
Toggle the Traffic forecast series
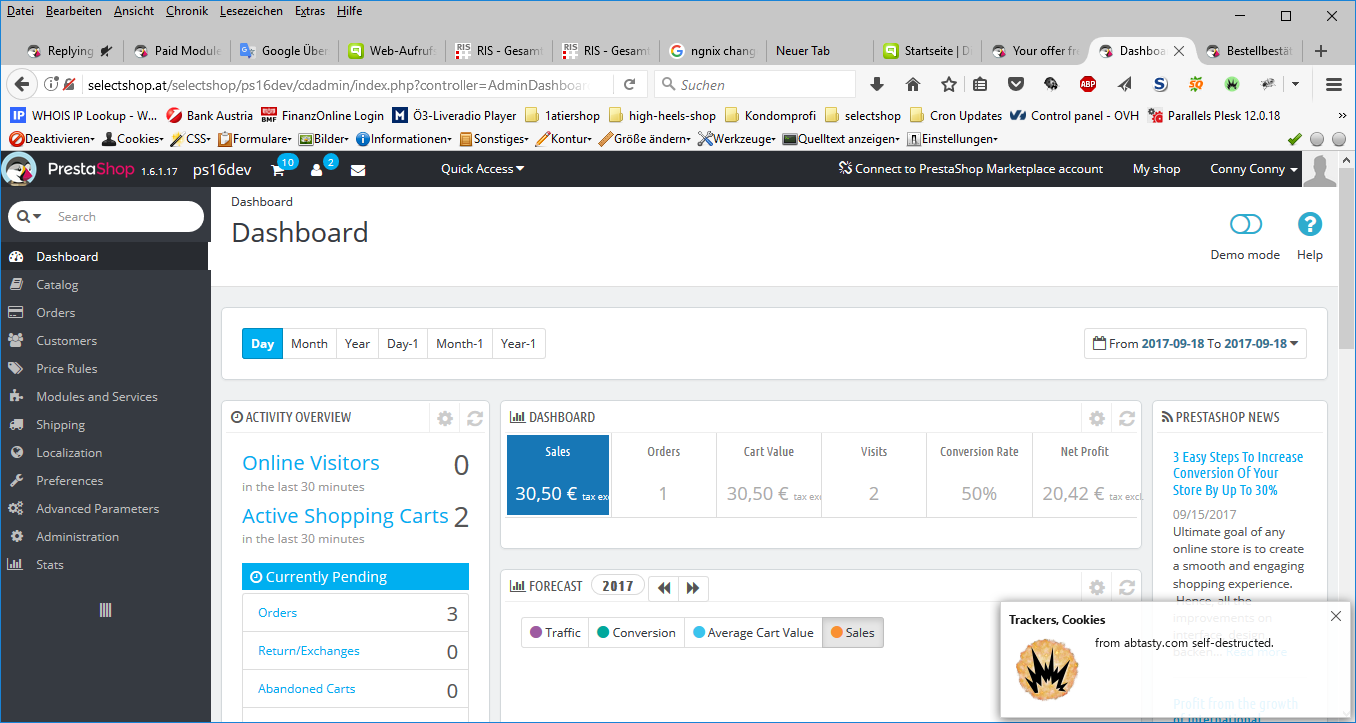click(555, 633)
